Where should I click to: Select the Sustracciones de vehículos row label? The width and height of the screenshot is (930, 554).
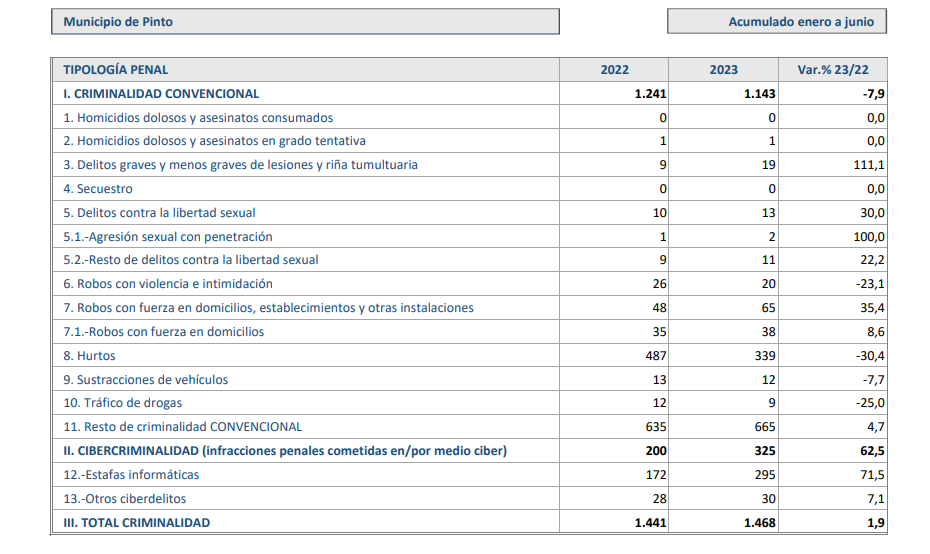[x=146, y=380]
